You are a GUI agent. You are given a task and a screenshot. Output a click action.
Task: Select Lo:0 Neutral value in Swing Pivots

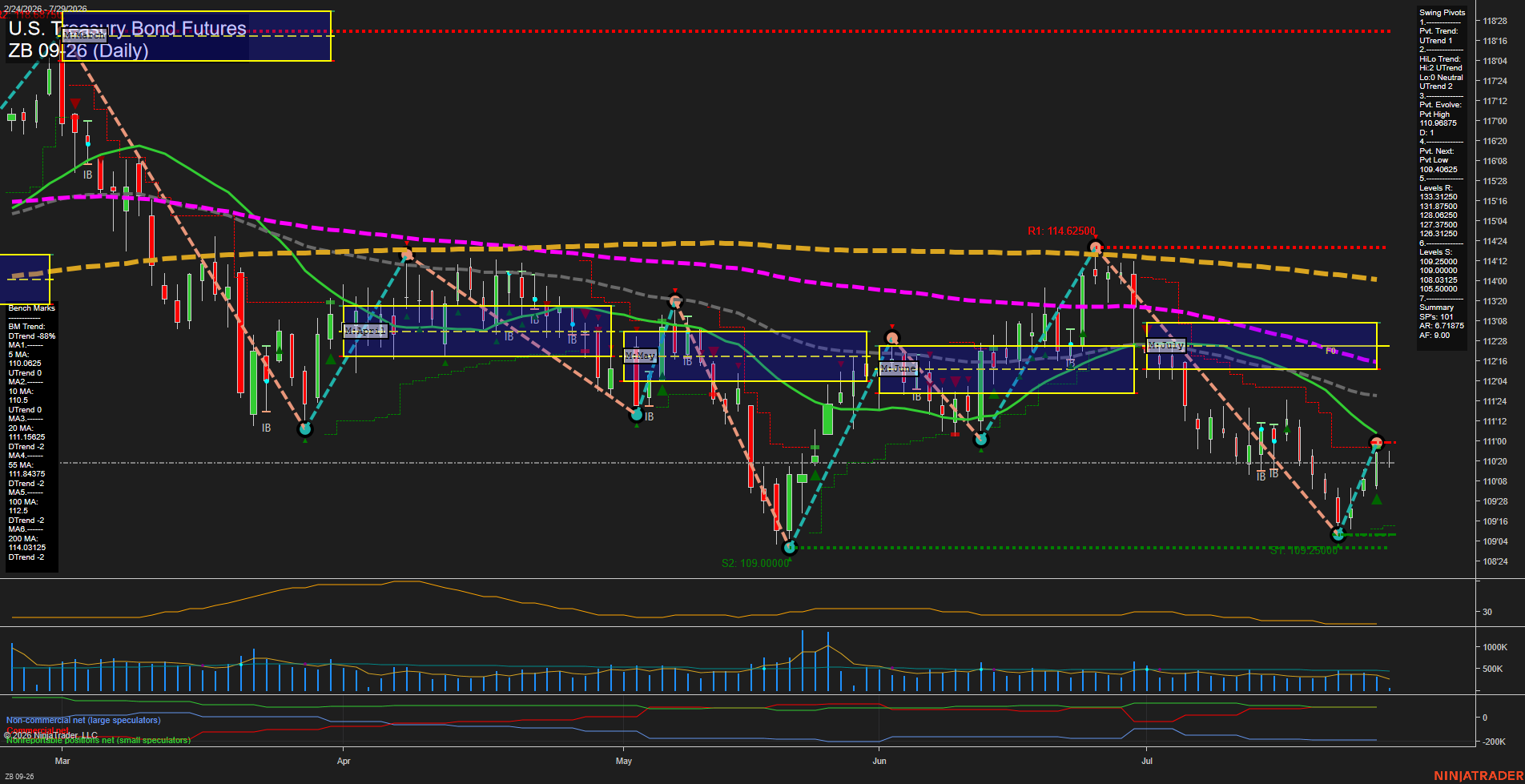[x=1441, y=78]
